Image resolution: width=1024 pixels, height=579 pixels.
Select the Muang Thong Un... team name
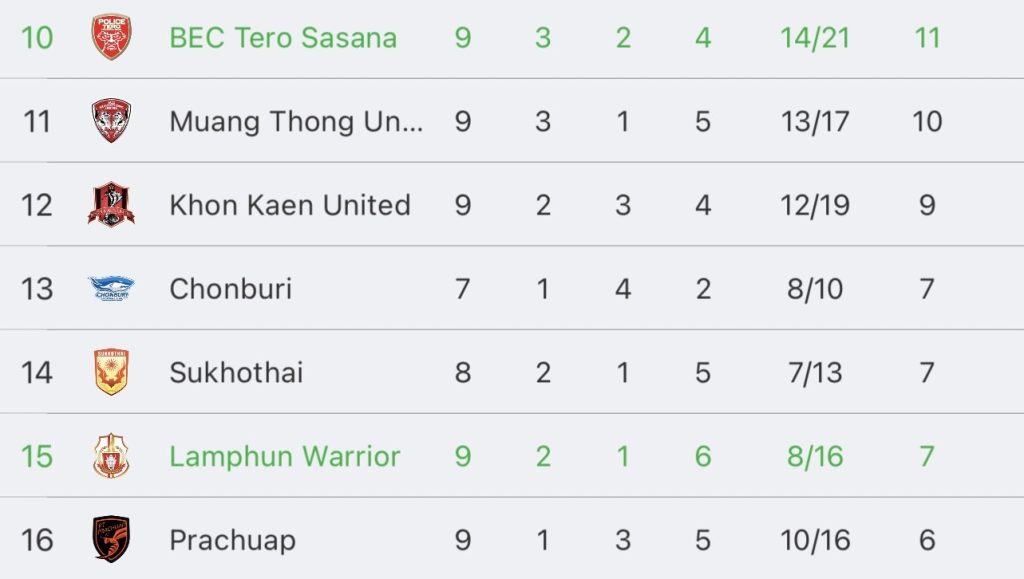coord(296,121)
